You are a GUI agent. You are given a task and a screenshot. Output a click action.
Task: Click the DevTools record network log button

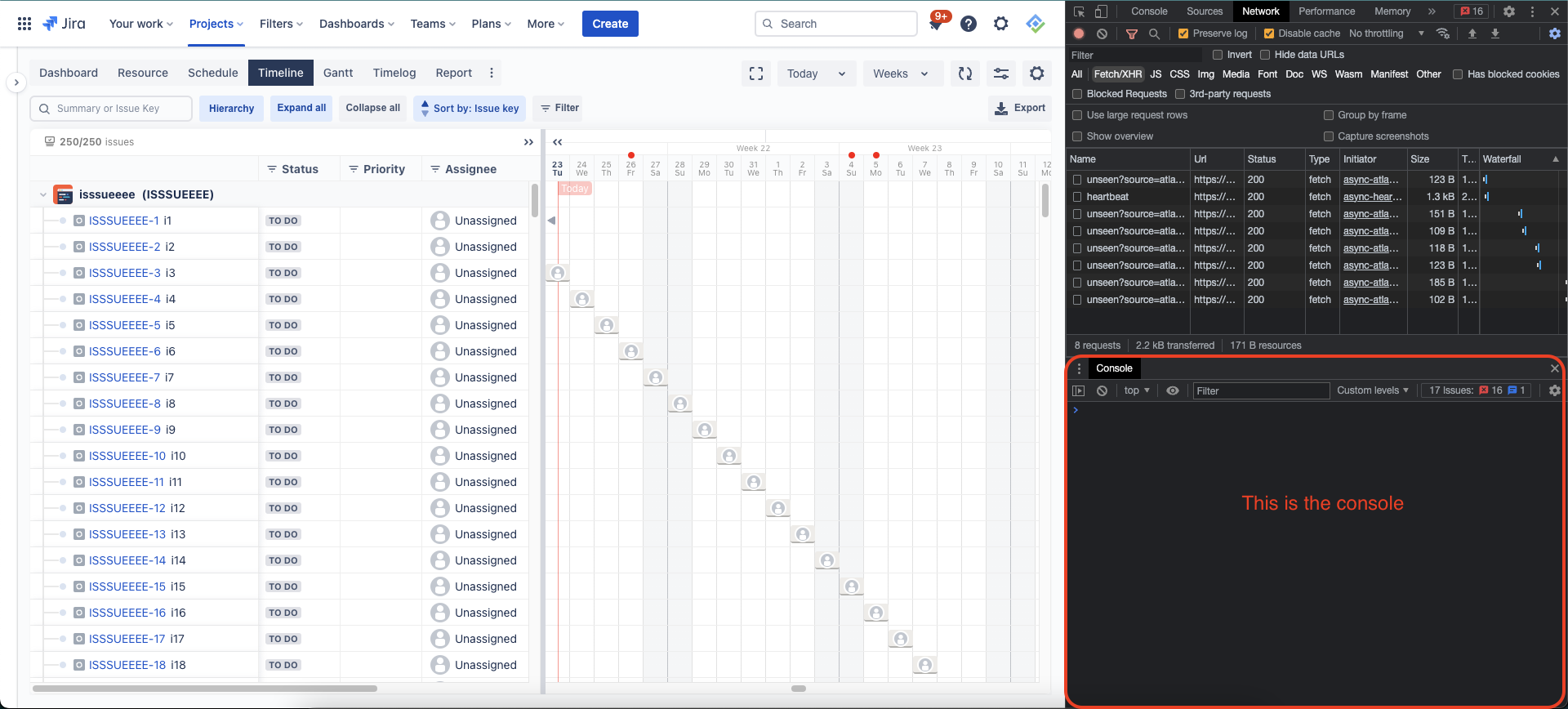(1079, 33)
